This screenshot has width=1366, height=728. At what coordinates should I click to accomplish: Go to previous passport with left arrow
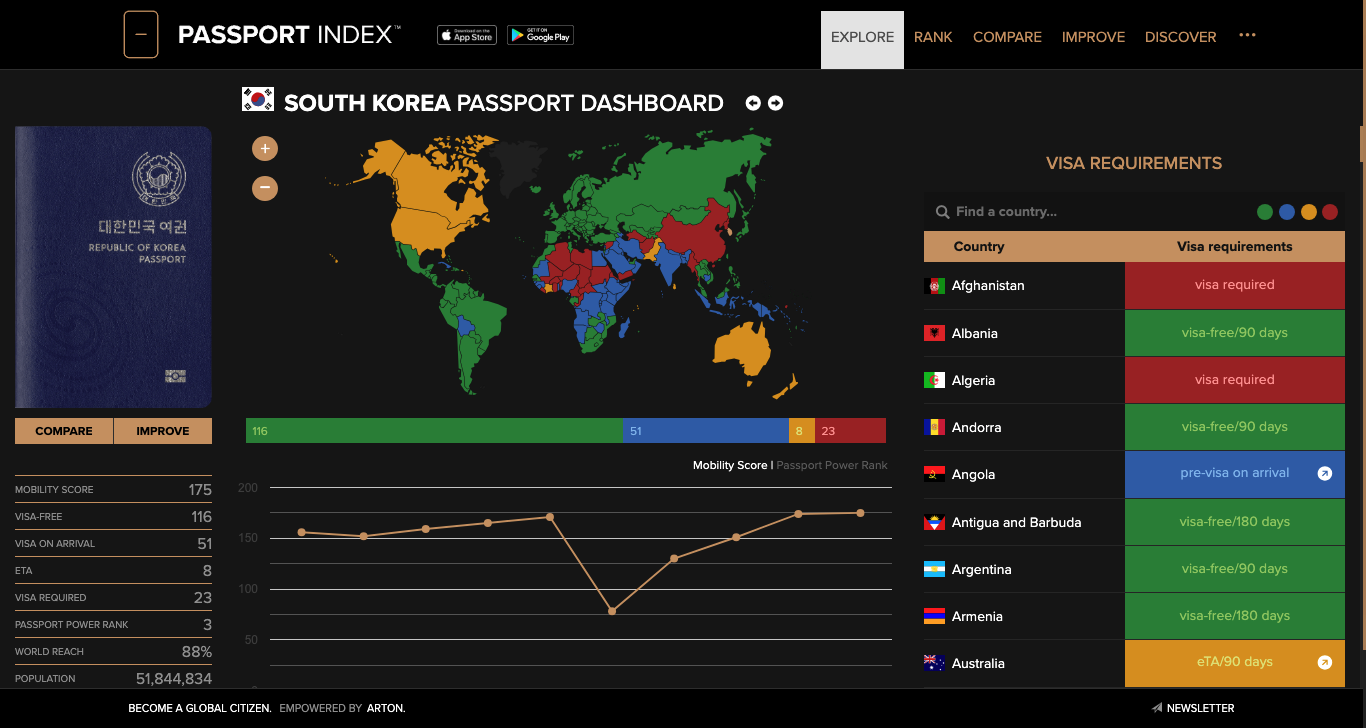753,103
